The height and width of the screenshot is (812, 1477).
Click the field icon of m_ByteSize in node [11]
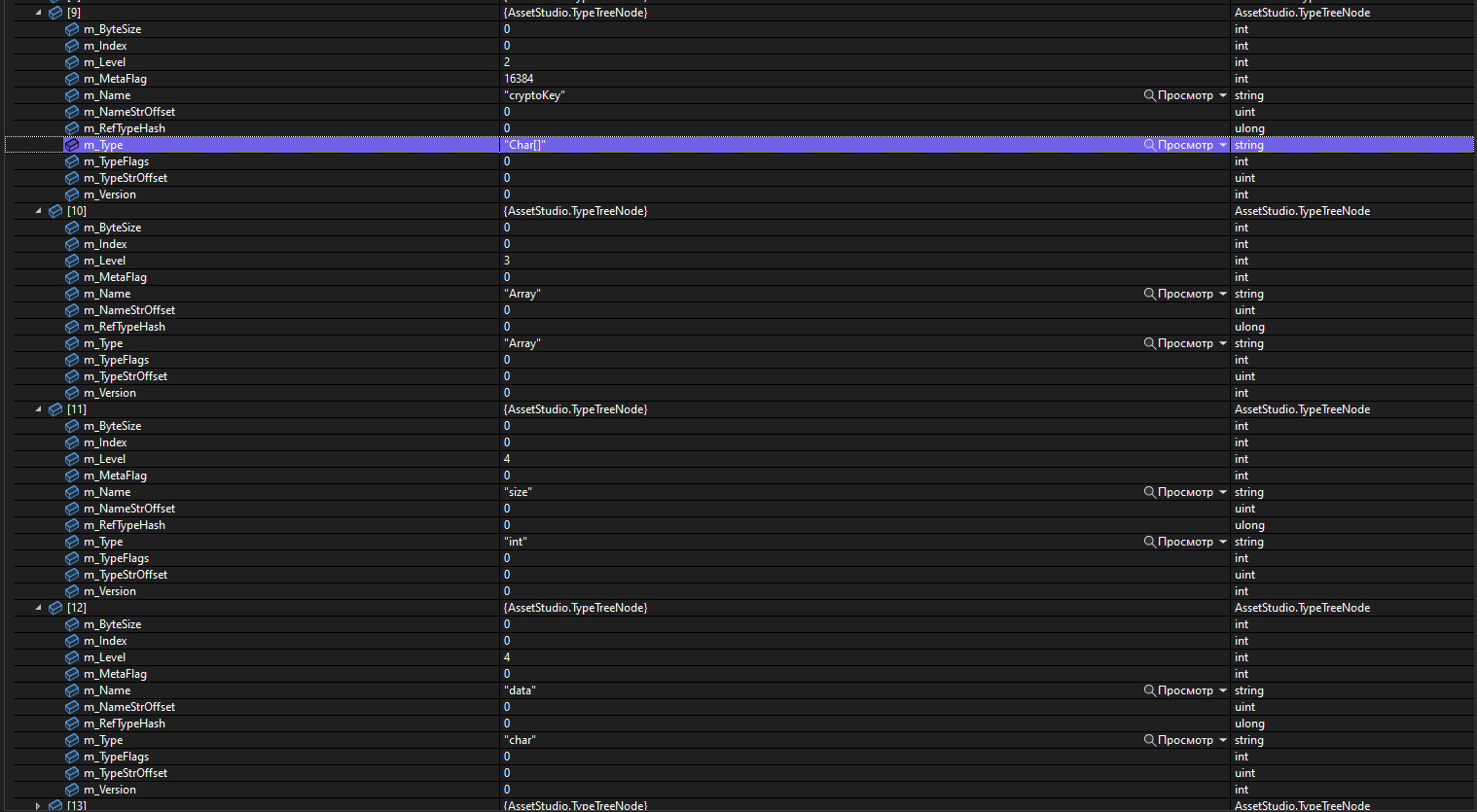tap(72, 426)
